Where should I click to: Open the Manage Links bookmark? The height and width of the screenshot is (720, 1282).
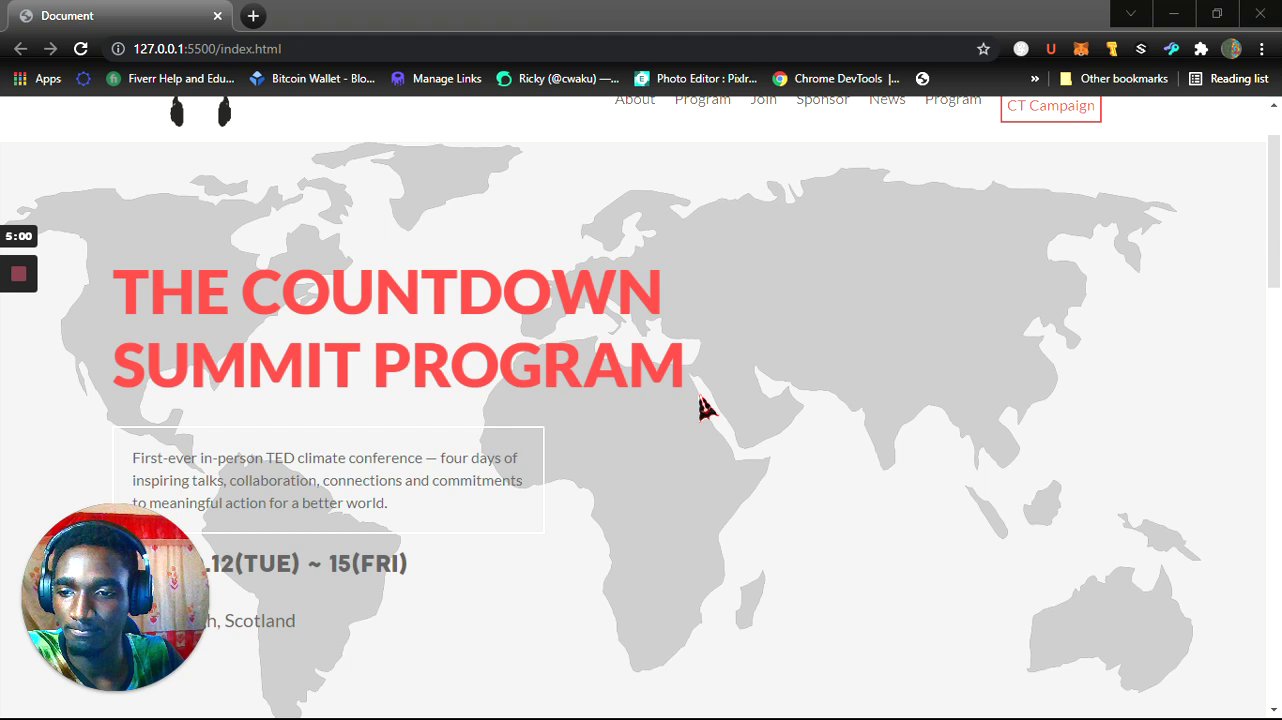click(x=436, y=79)
